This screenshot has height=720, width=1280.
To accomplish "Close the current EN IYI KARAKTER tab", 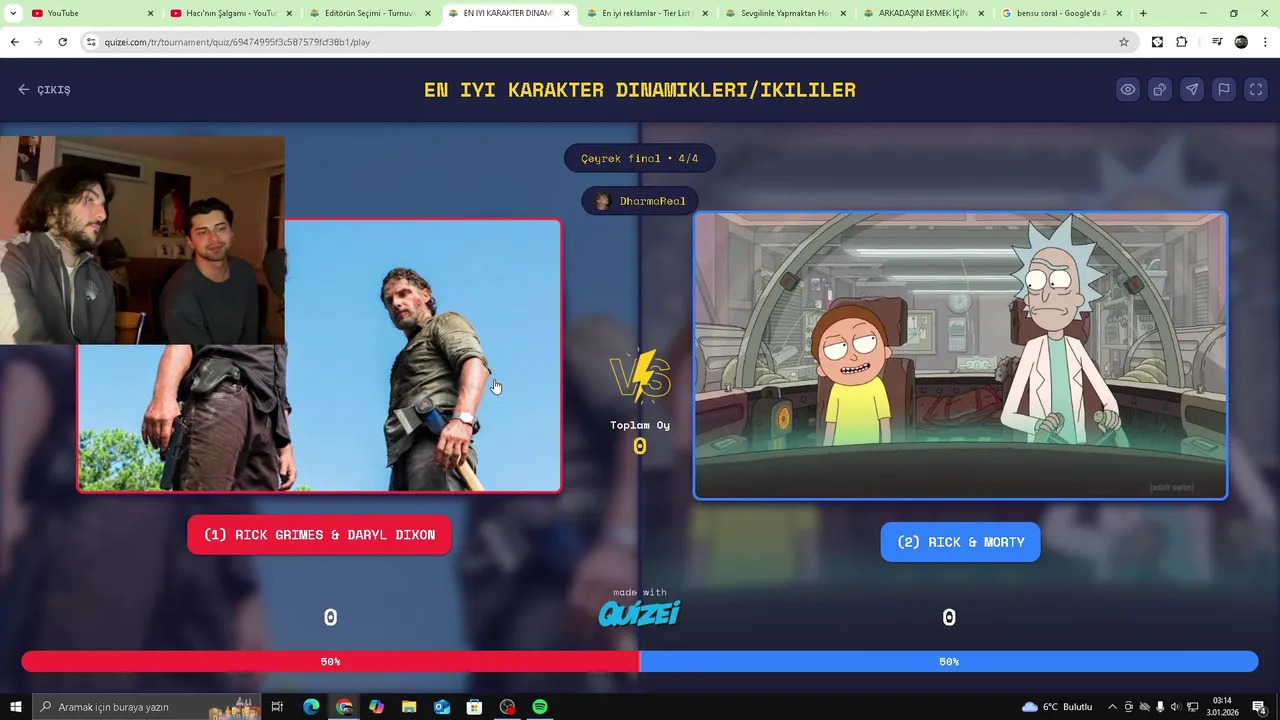I will click(x=567, y=13).
